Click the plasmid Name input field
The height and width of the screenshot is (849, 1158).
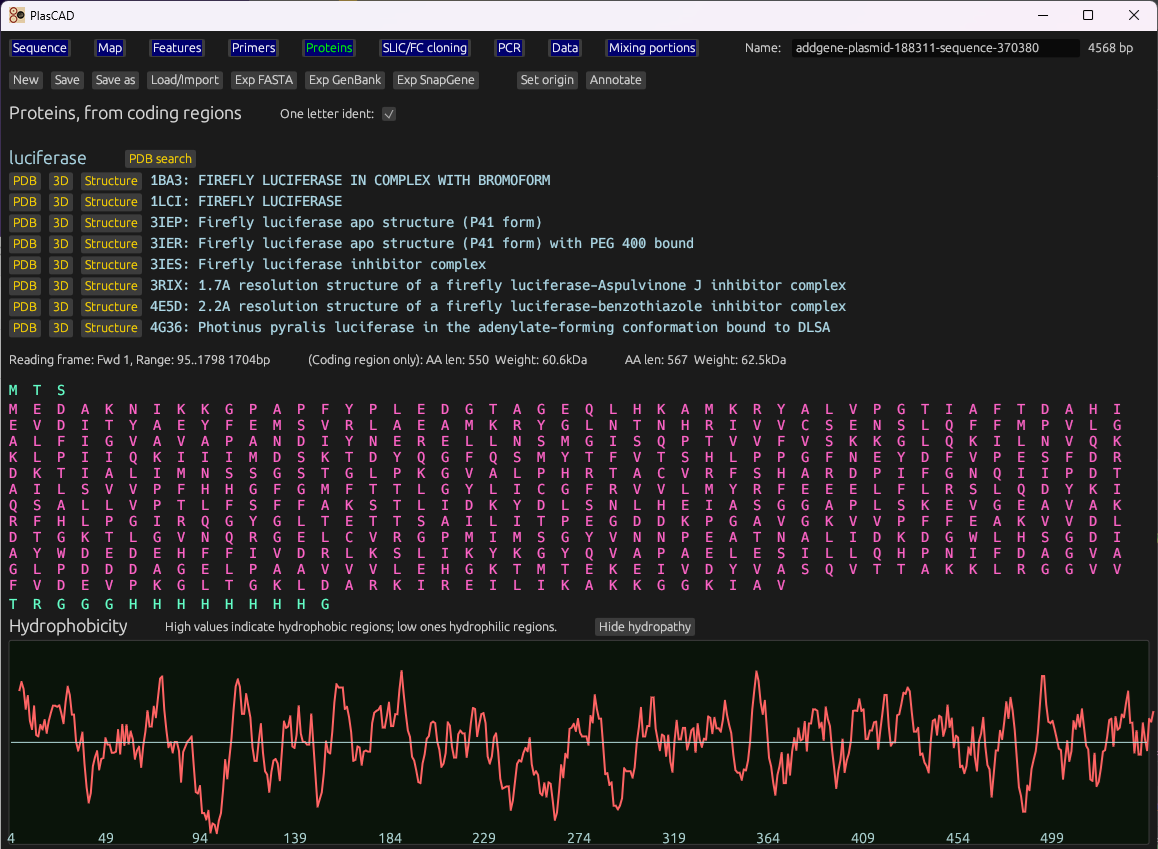click(934, 48)
